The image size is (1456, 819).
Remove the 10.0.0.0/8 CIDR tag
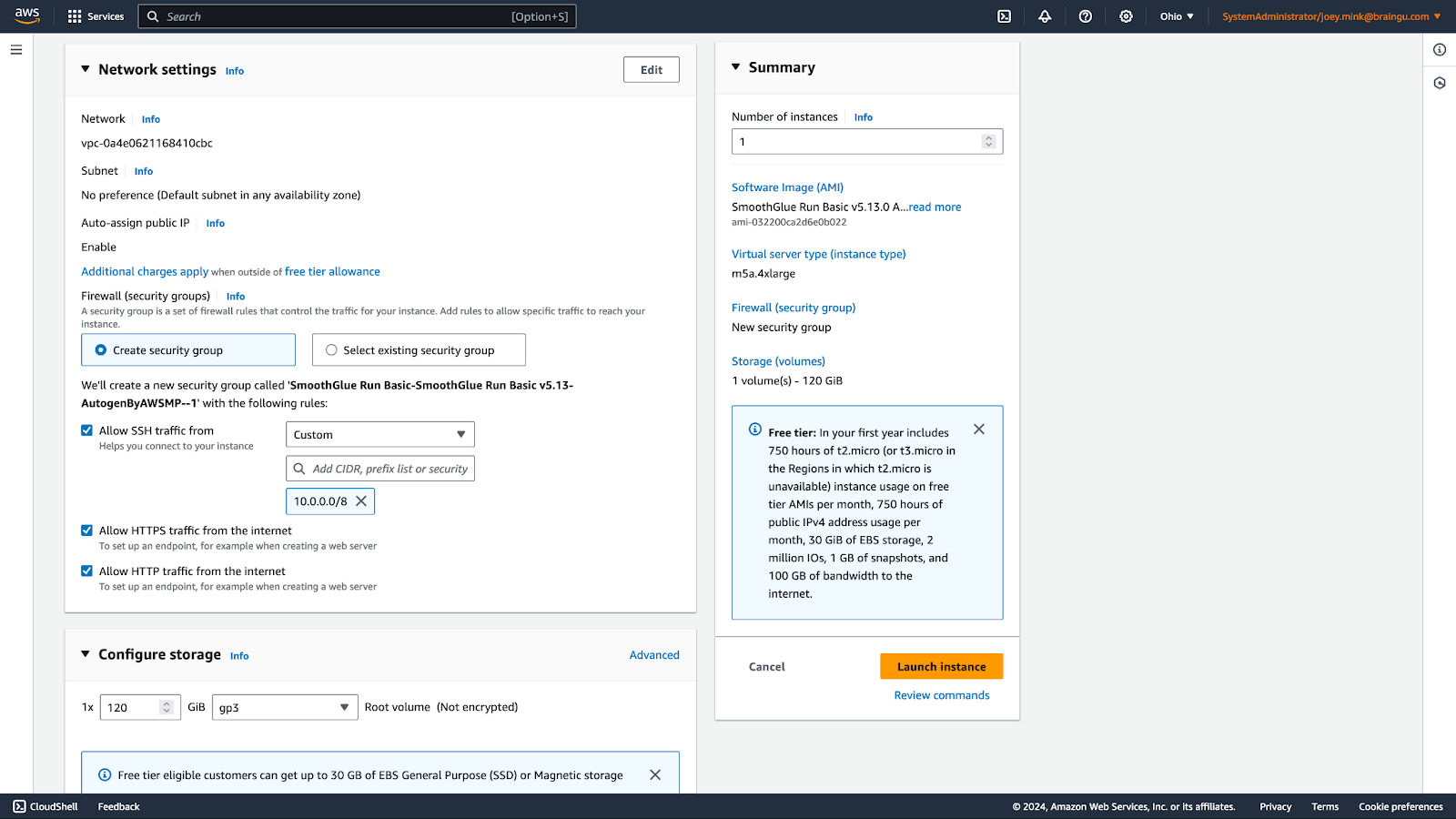click(361, 501)
